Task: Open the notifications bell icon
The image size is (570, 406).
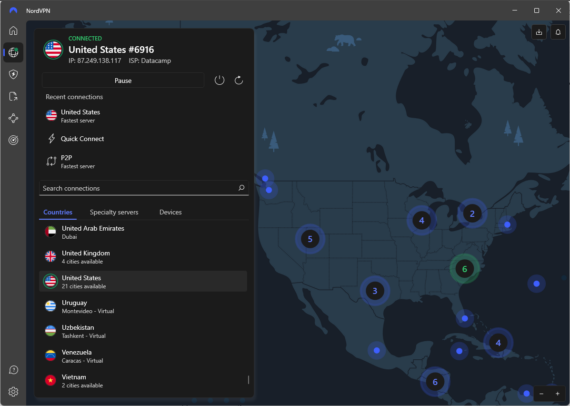Action: 558,32
